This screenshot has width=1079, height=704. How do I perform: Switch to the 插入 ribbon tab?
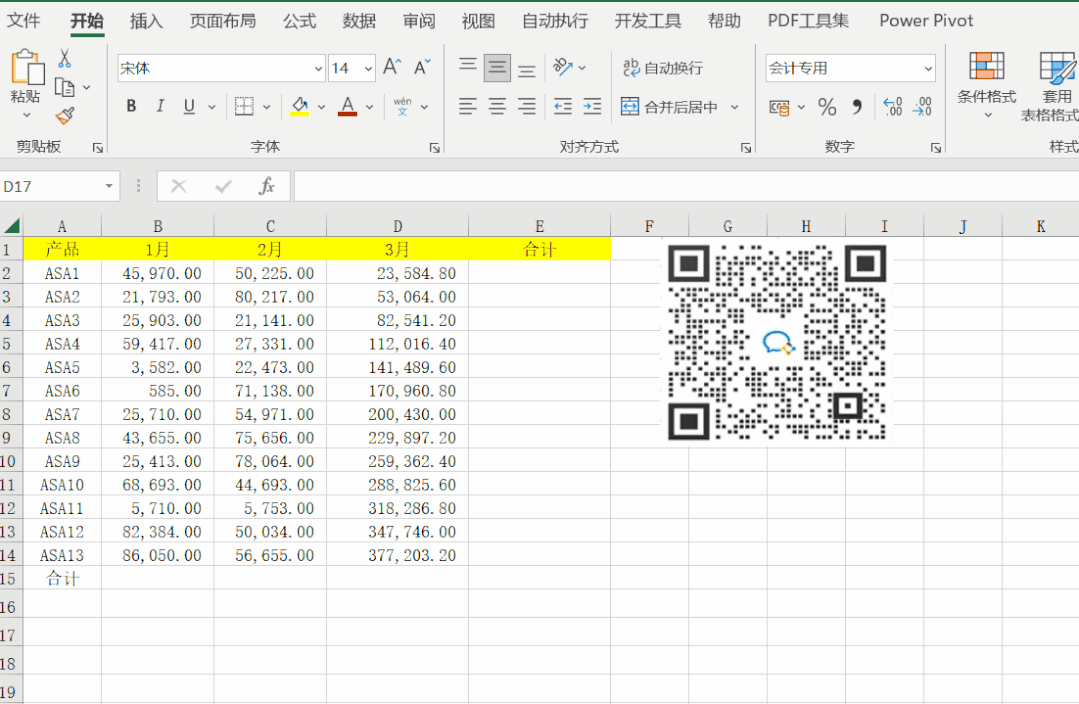pos(146,20)
